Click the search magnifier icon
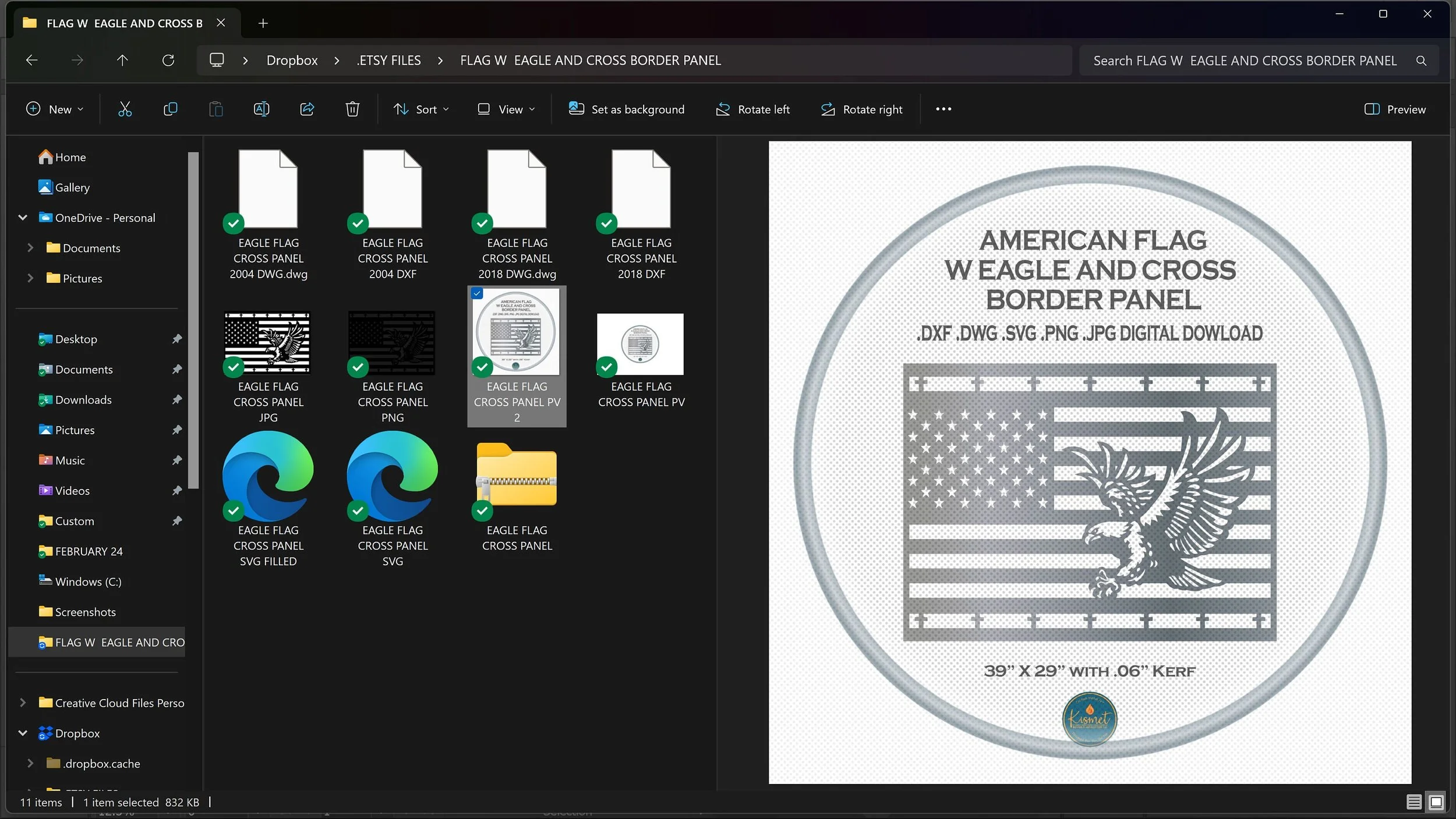Viewport: 1456px width, 819px height. coord(1421,61)
